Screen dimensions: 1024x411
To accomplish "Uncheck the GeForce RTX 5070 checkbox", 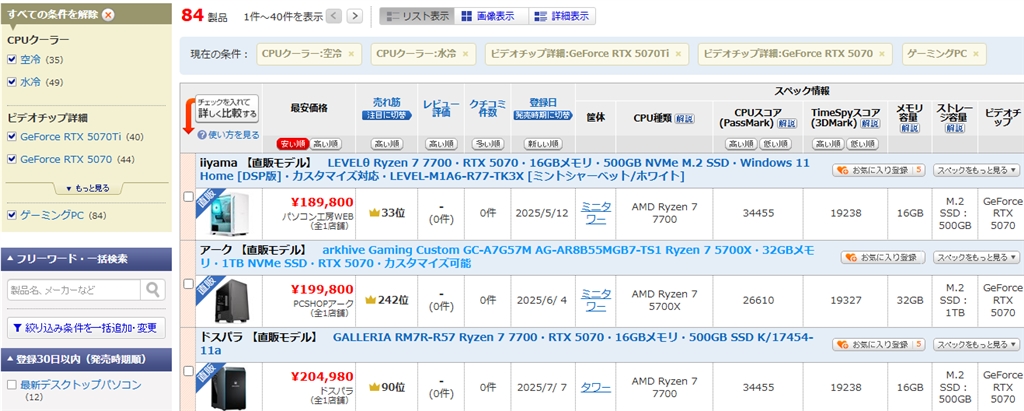I will [x=10, y=159].
